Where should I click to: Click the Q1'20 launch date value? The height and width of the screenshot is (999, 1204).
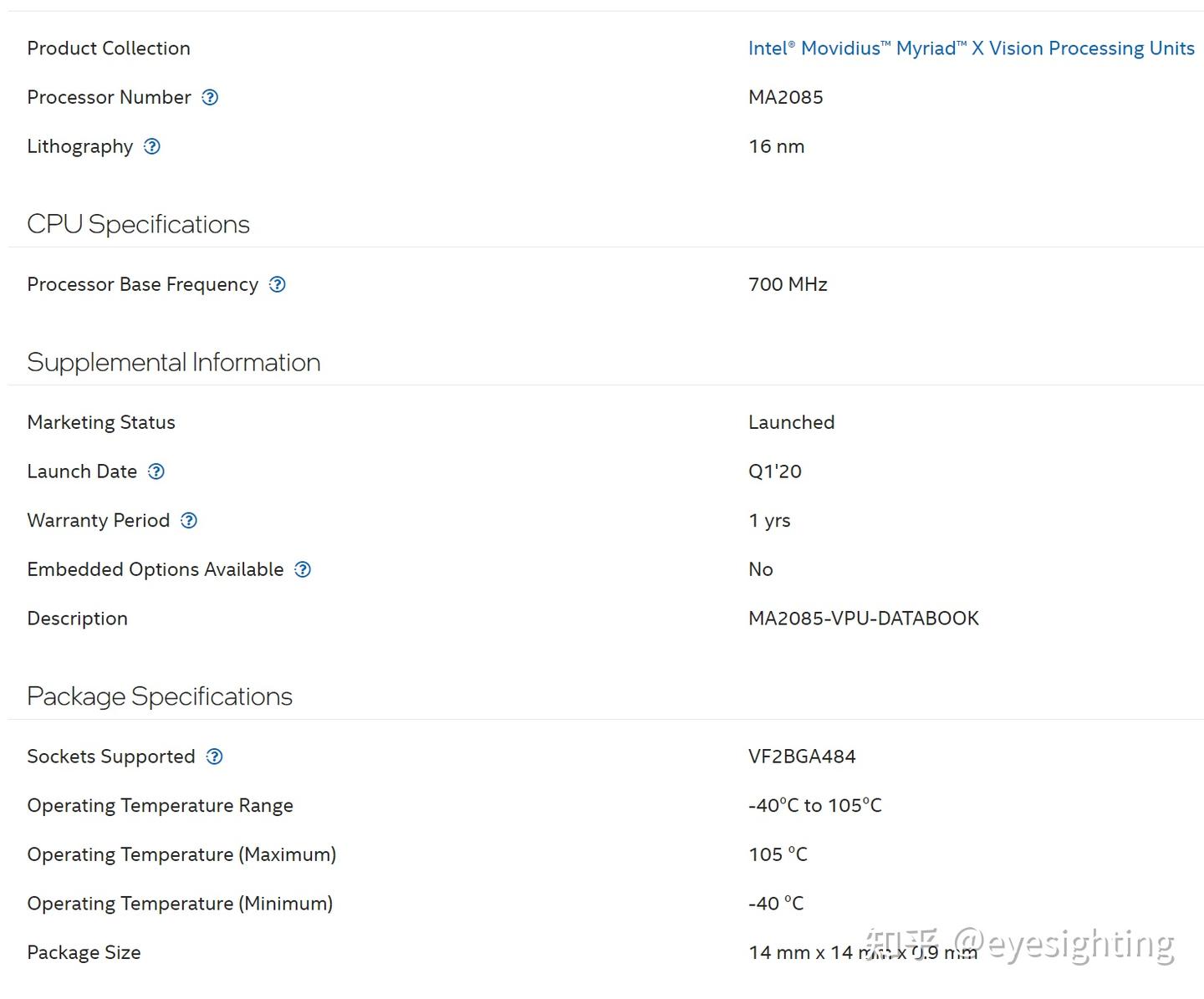(x=774, y=471)
